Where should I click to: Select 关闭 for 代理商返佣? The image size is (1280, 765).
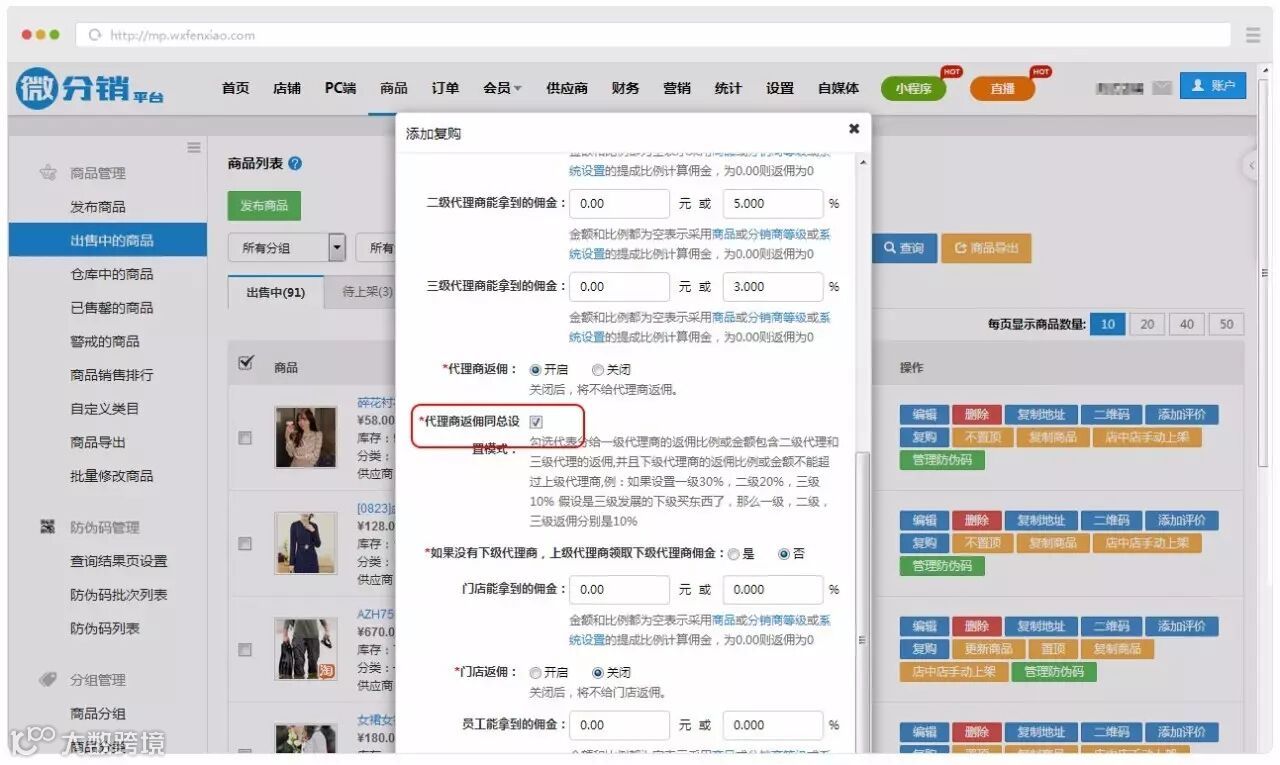click(x=598, y=369)
